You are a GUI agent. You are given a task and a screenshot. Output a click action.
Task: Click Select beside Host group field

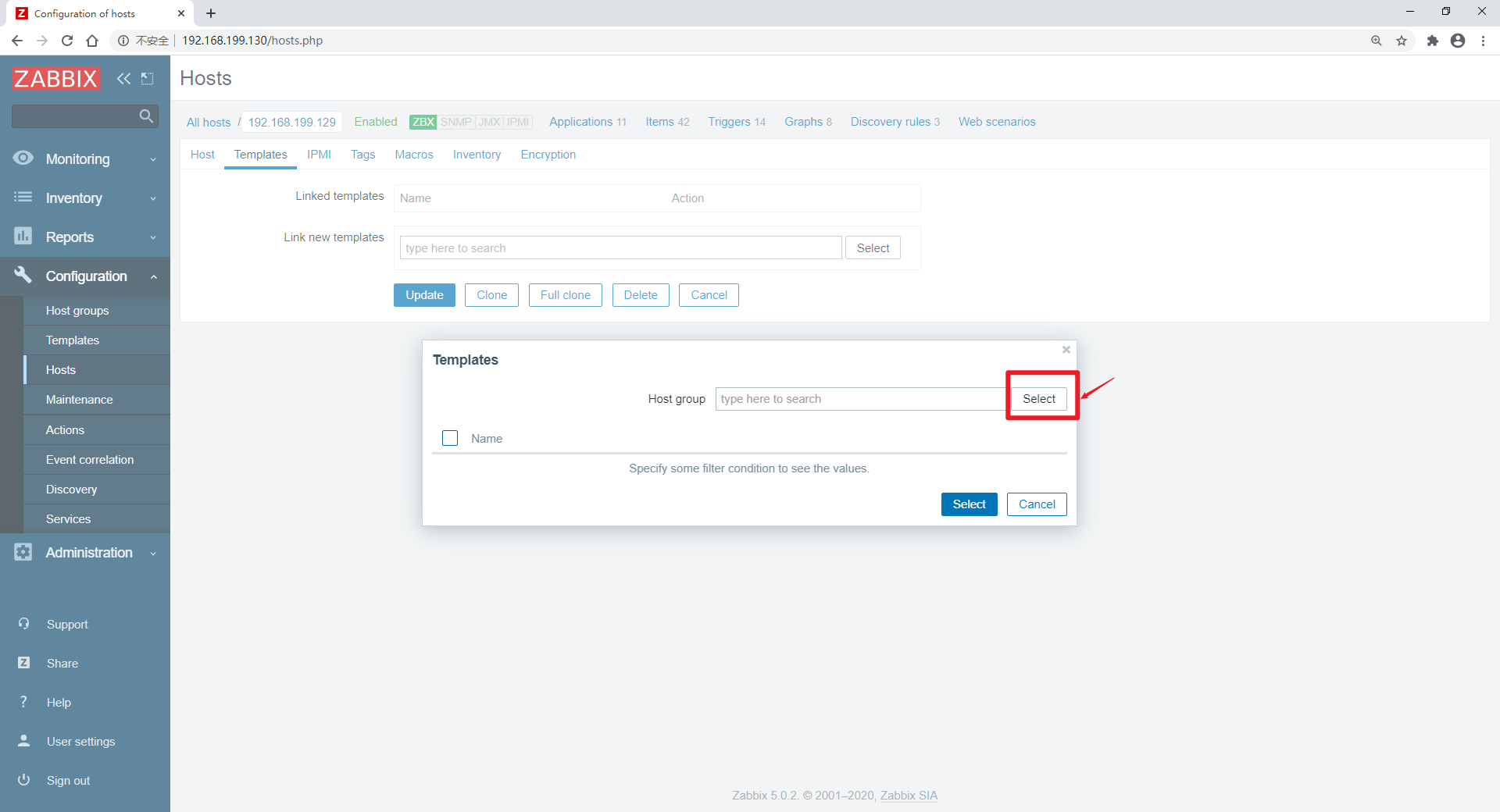pyautogui.click(x=1039, y=399)
